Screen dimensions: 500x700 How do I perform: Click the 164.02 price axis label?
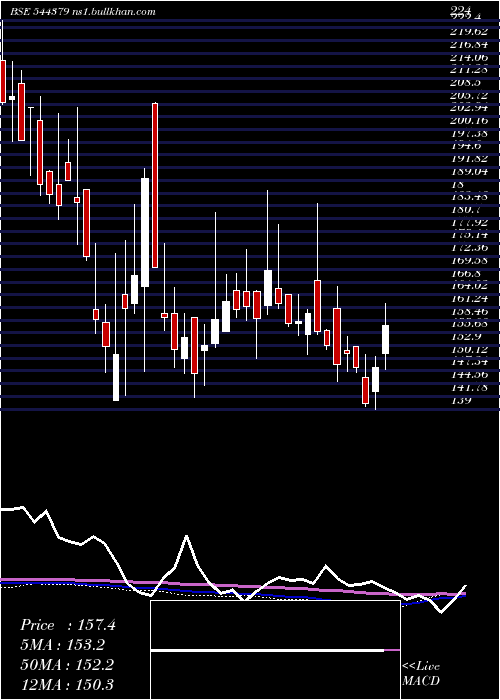pyautogui.click(x=469, y=285)
